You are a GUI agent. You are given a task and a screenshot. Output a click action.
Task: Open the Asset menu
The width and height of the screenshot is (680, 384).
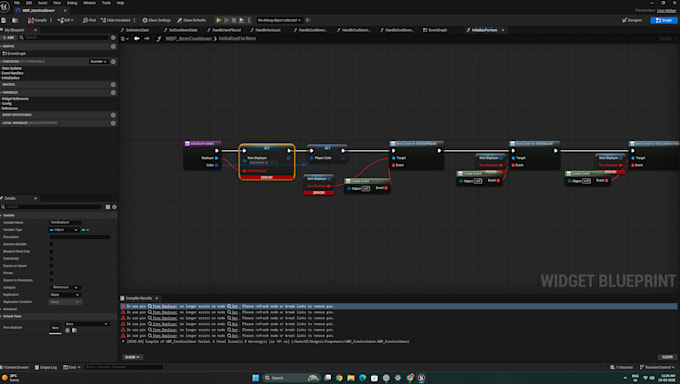click(42, 3)
